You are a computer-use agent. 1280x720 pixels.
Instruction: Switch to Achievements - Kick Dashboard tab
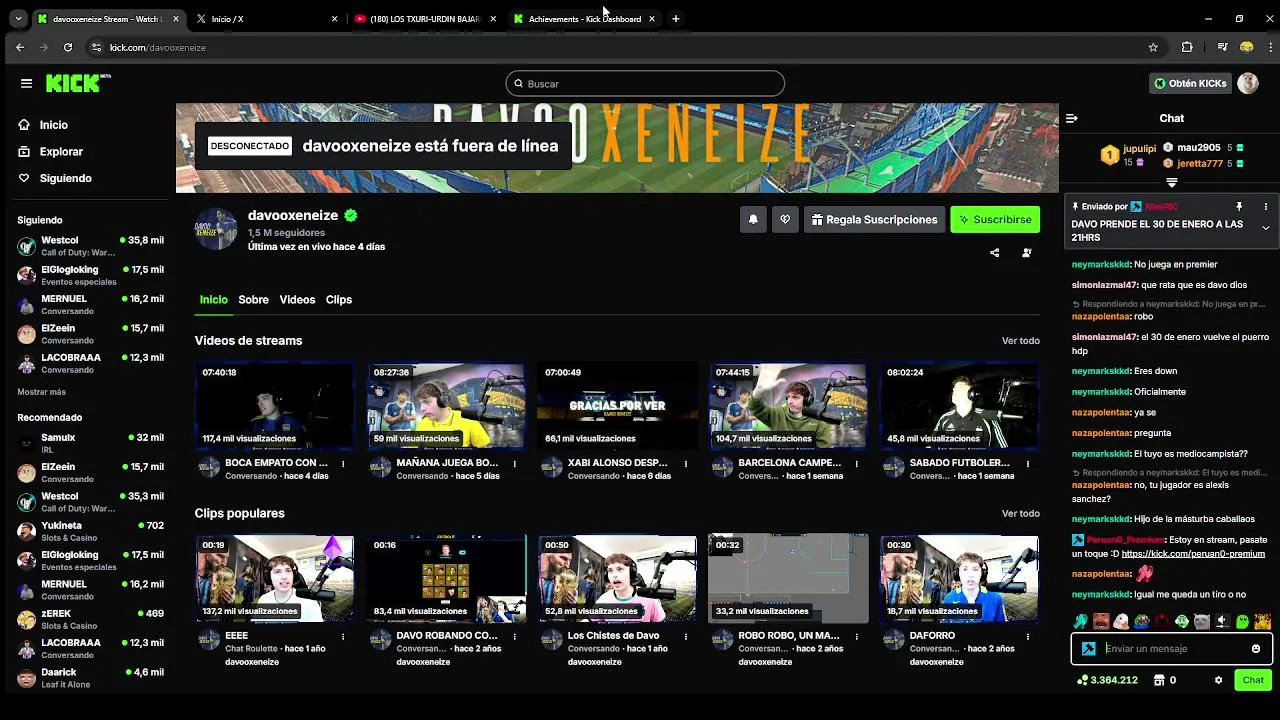[x=585, y=19]
